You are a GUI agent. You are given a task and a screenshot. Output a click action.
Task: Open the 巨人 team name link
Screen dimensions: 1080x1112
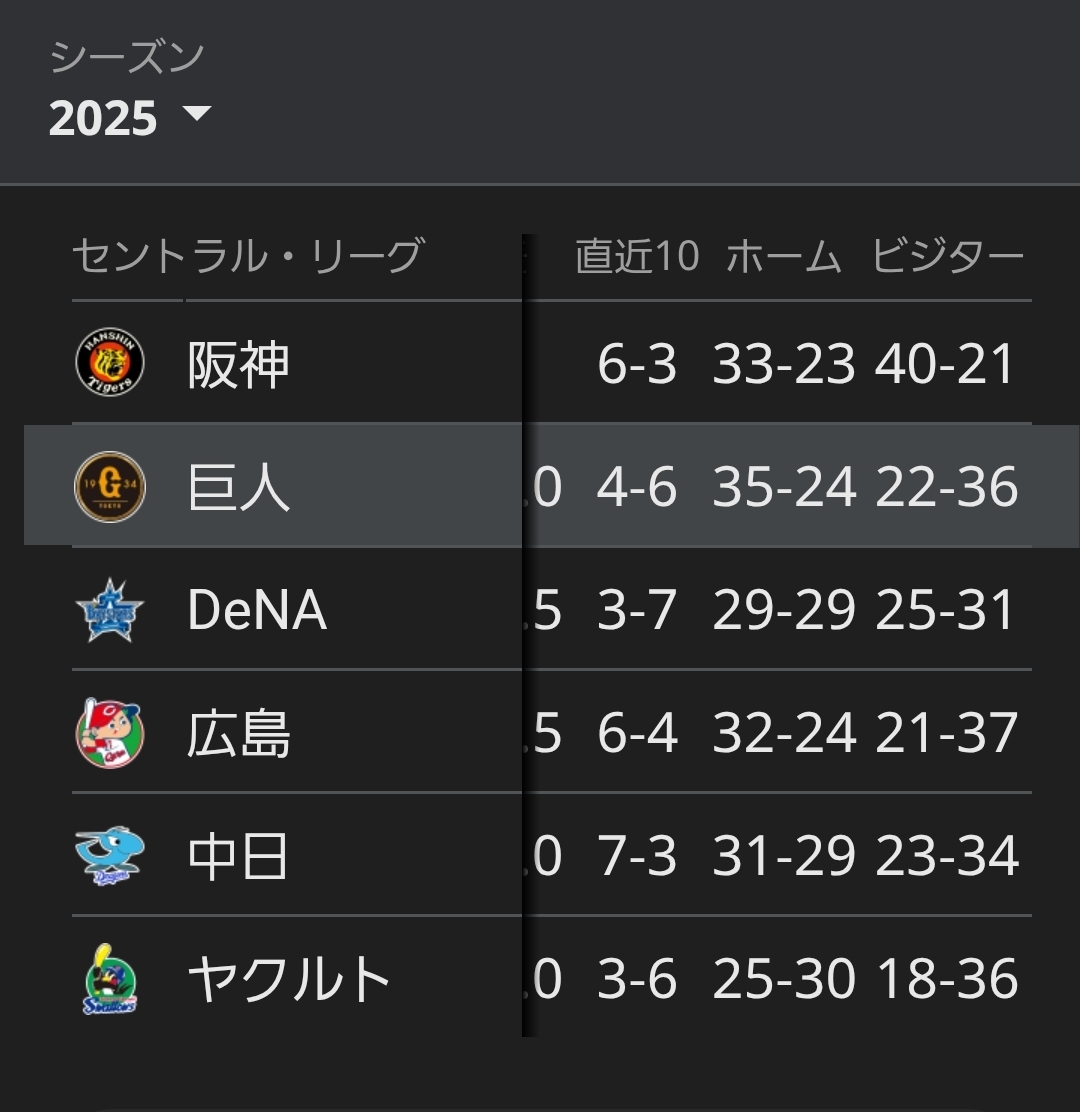[238, 487]
